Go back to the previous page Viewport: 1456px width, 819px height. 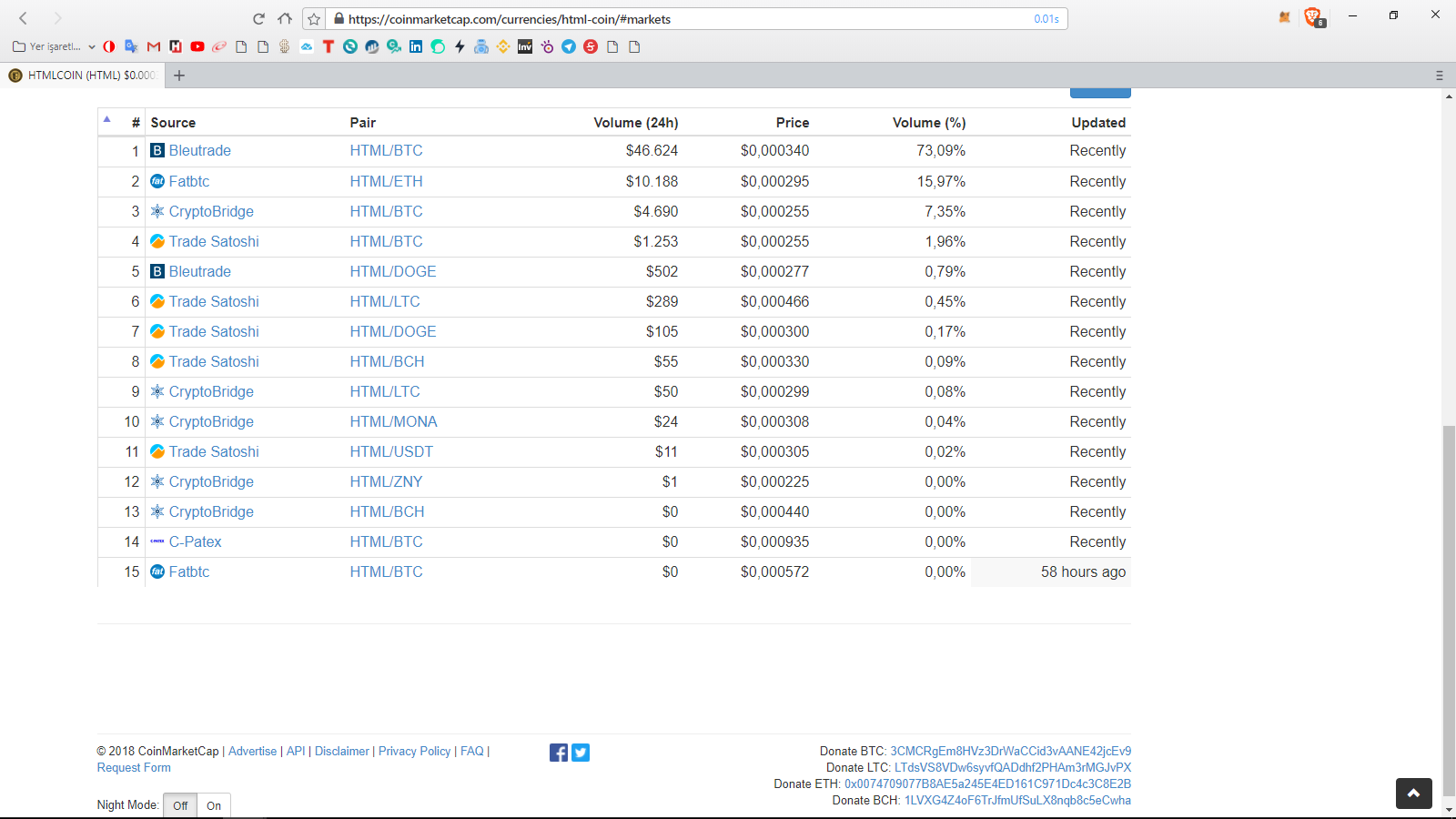pos(24,18)
